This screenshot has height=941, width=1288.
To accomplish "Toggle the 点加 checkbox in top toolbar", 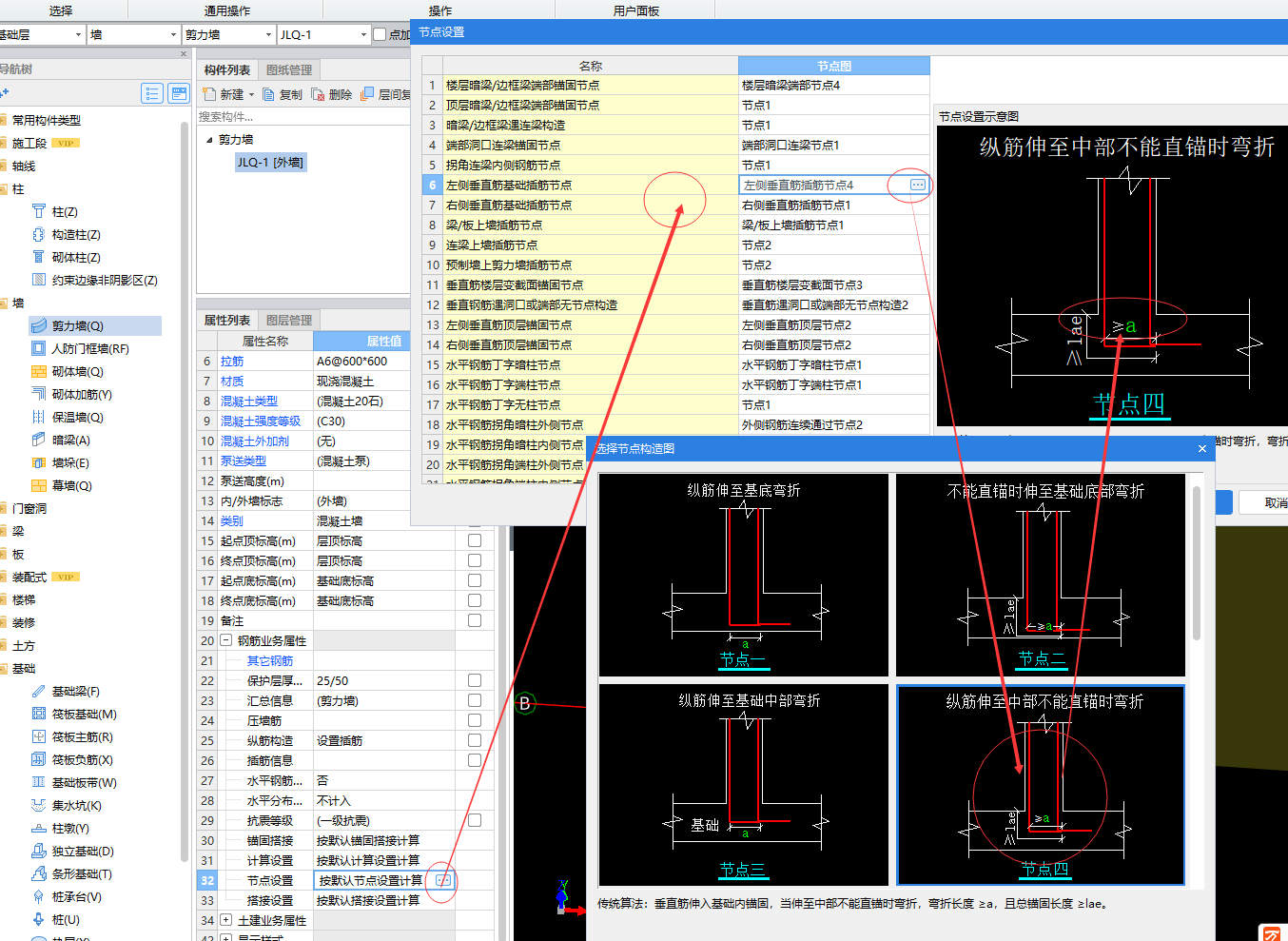I will 380,34.
